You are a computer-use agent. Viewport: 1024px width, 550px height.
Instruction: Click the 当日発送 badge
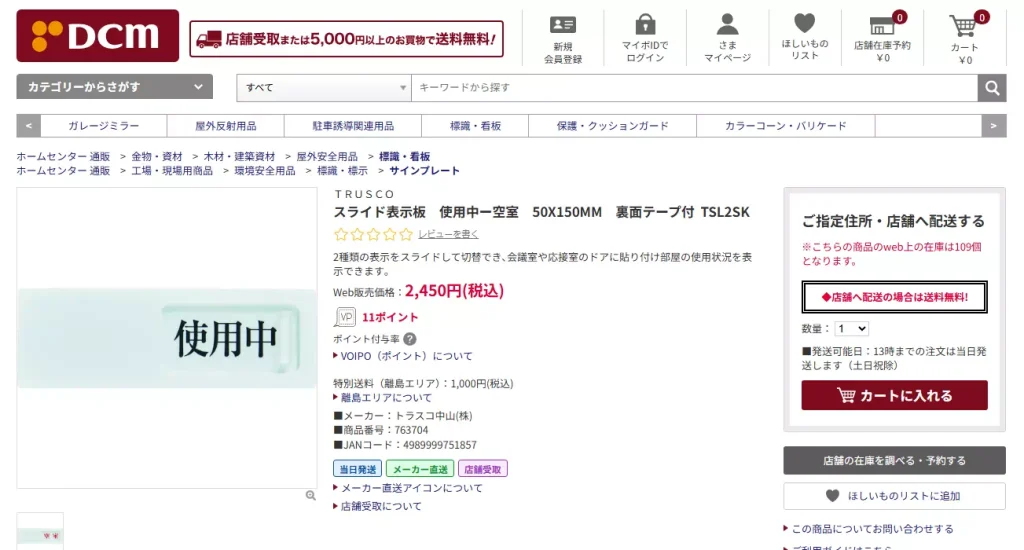click(x=357, y=469)
